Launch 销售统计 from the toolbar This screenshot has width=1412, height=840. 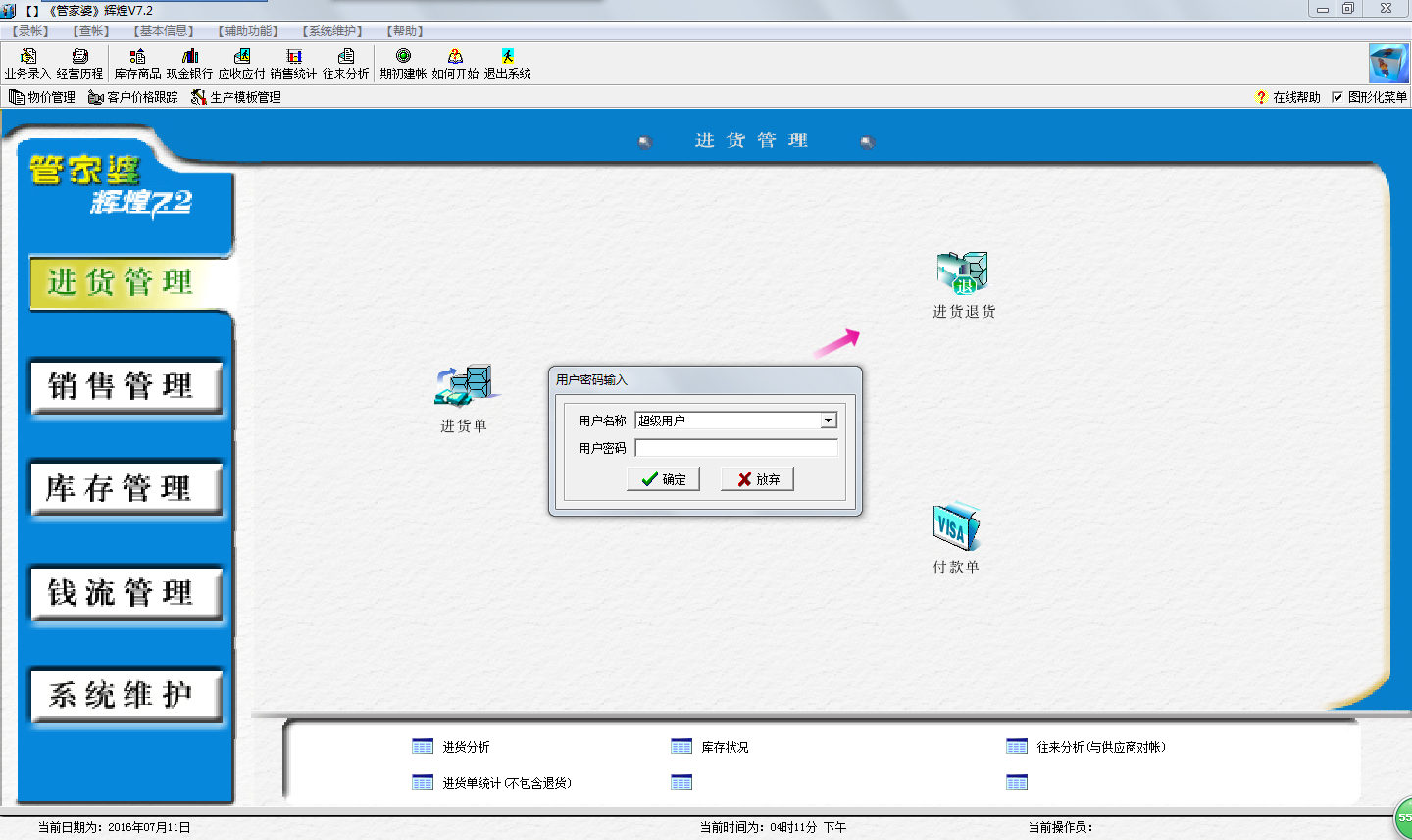[x=293, y=64]
